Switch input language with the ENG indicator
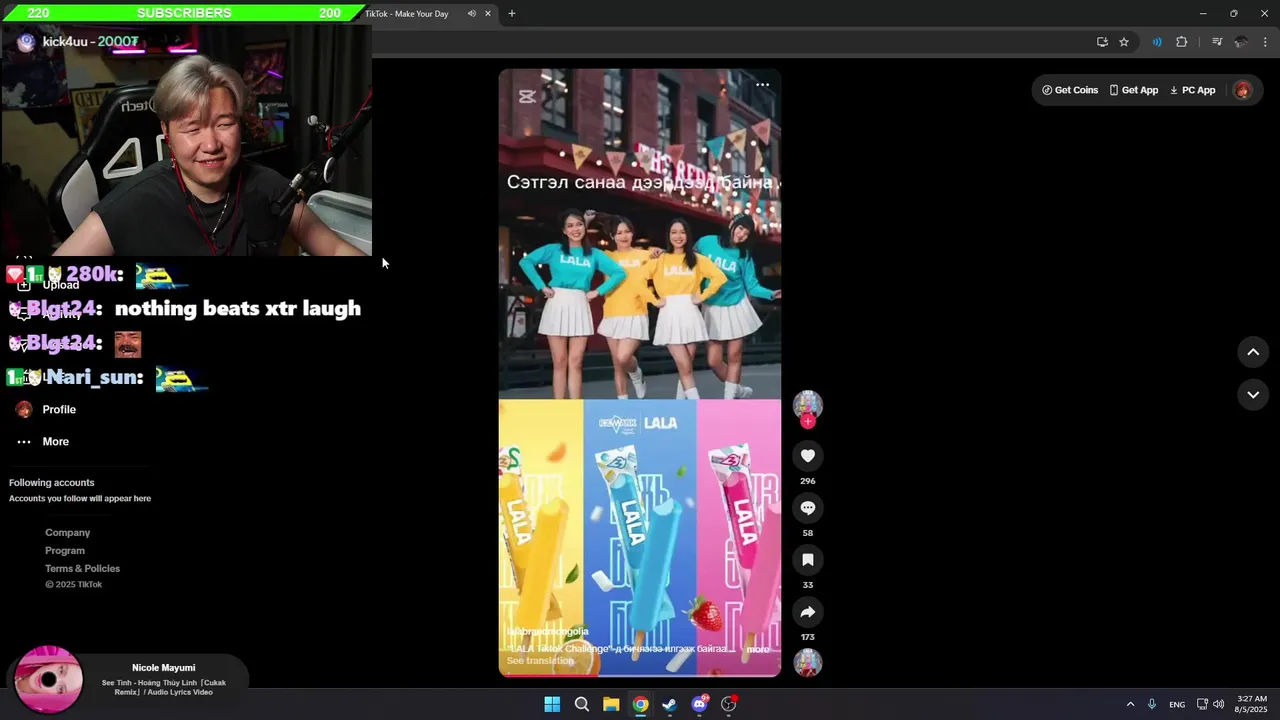The image size is (1280, 720). (1177, 704)
